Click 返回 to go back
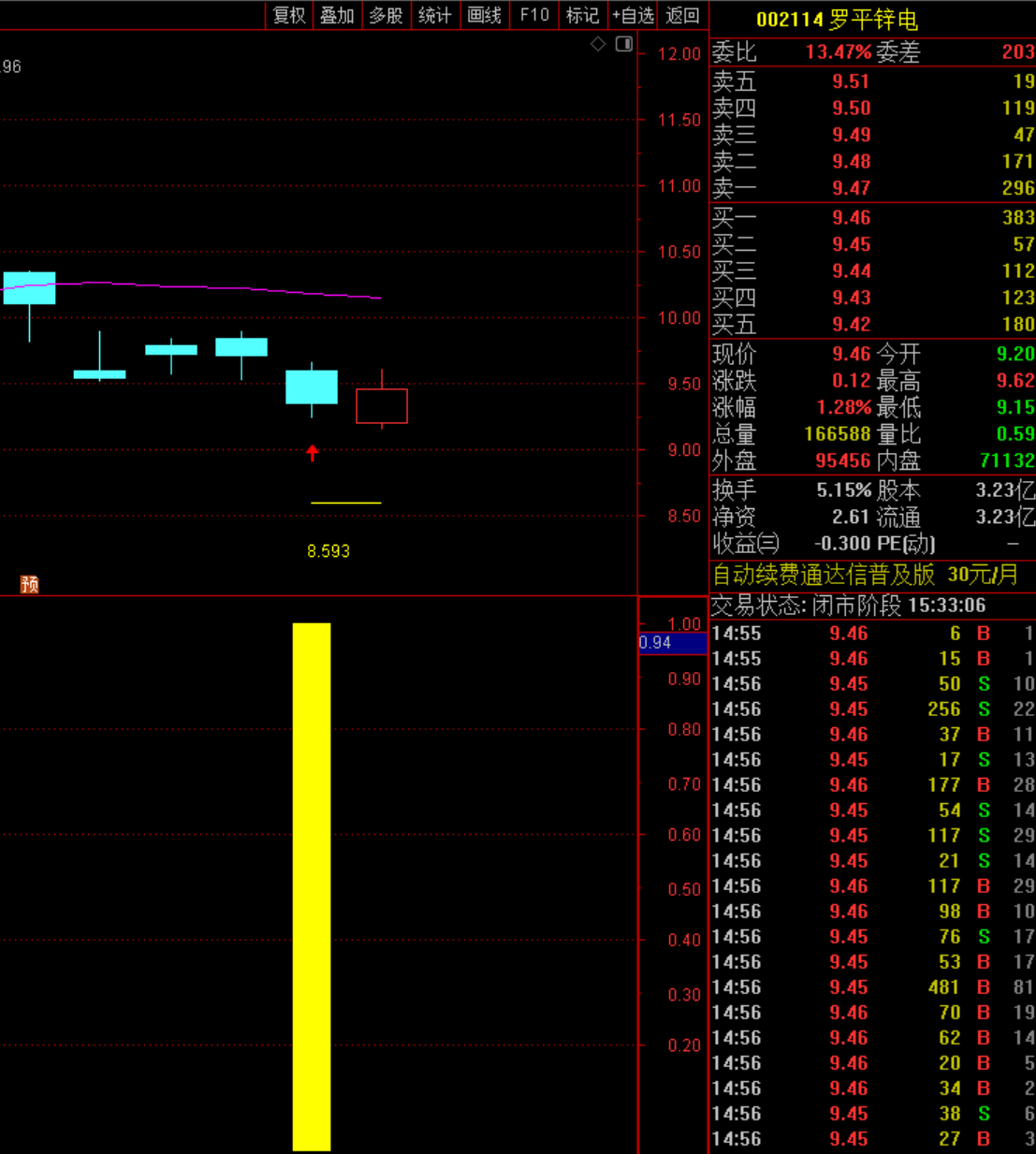This screenshot has height=1154, width=1036. click(x=682, y=15)
